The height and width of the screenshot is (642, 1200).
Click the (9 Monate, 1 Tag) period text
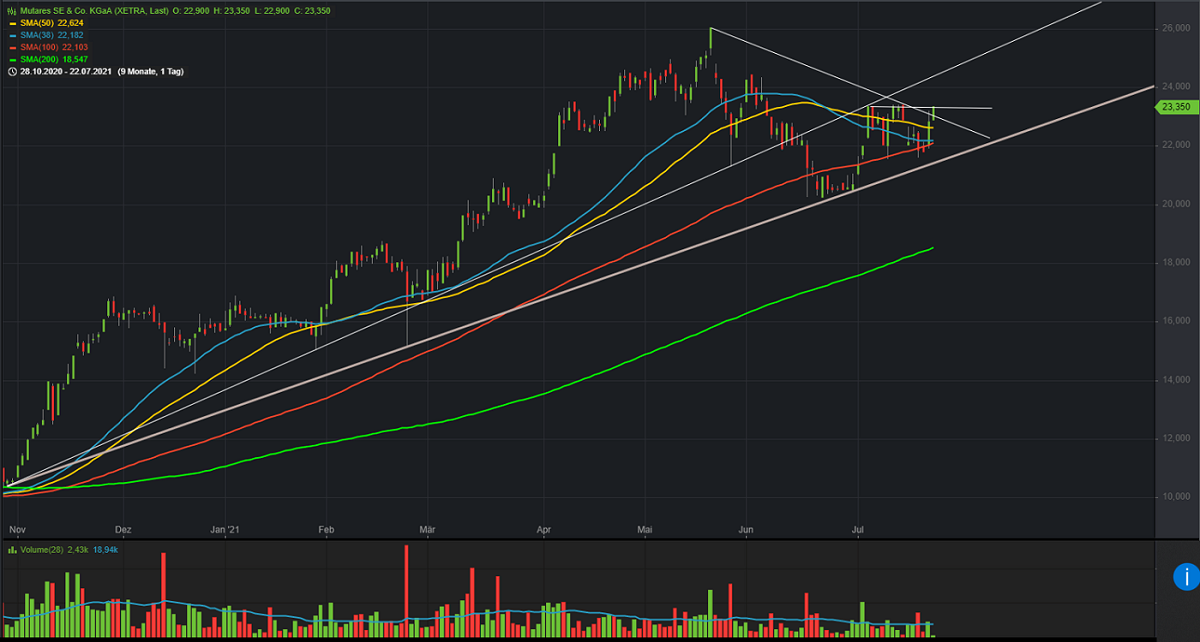151,71
